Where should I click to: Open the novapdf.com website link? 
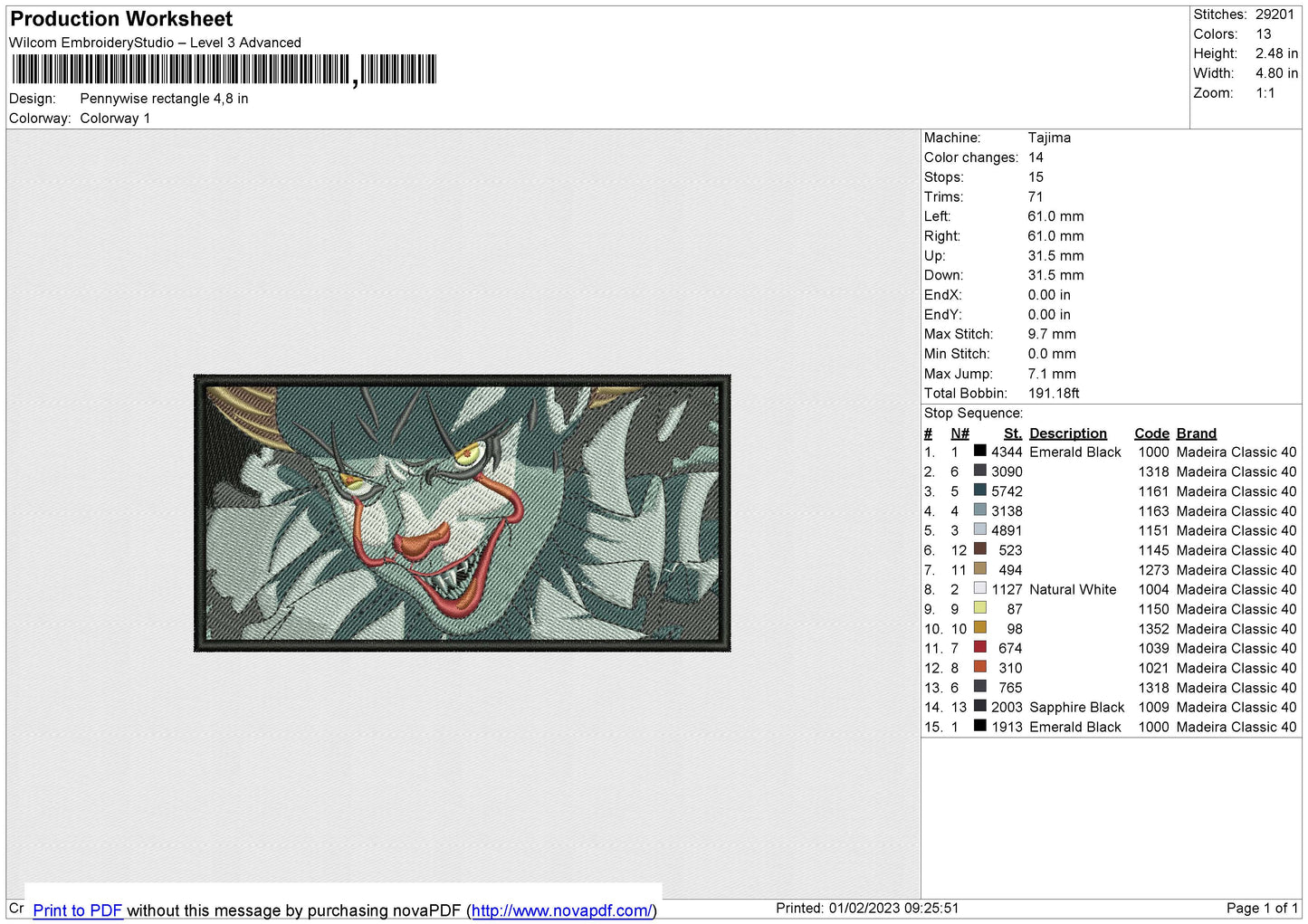pos(561,910)
